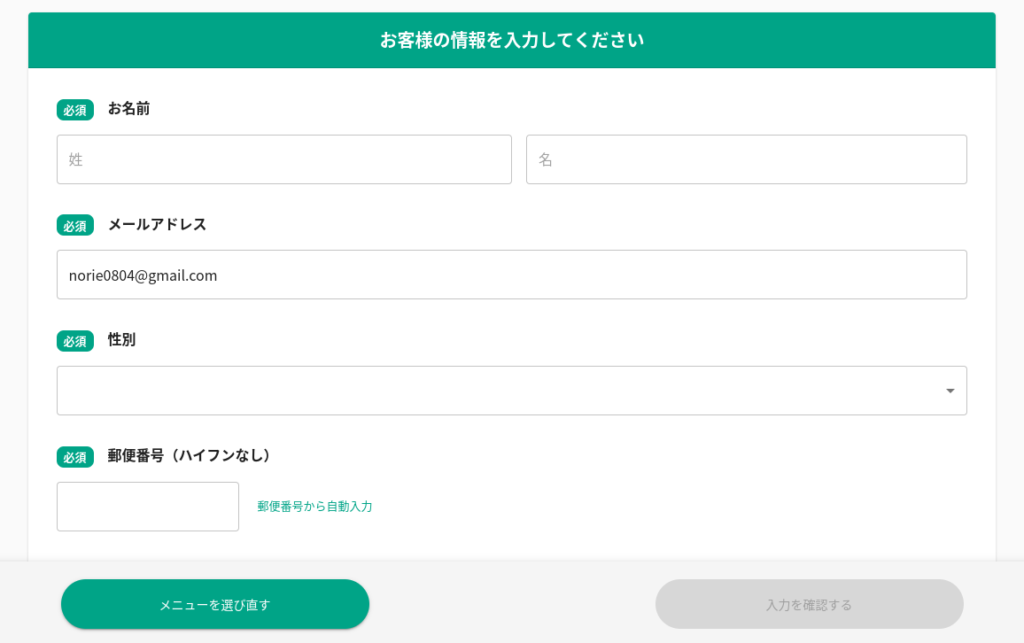Click the 必須 badge next to 郵便番号
This screenshot has width=1024, height=643.
point(75,457)
